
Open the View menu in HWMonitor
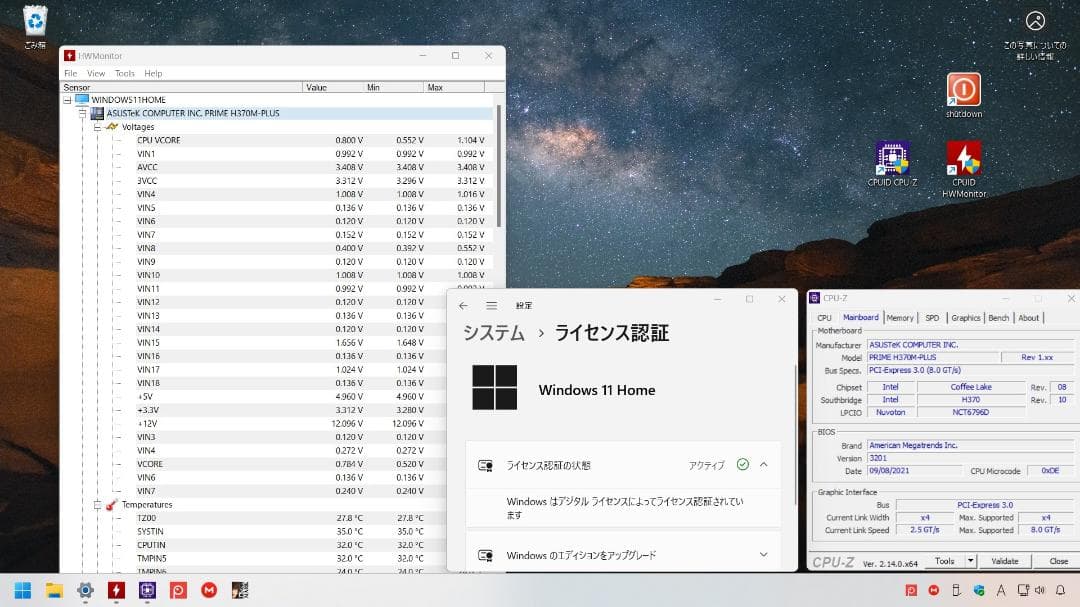(96, 73)
